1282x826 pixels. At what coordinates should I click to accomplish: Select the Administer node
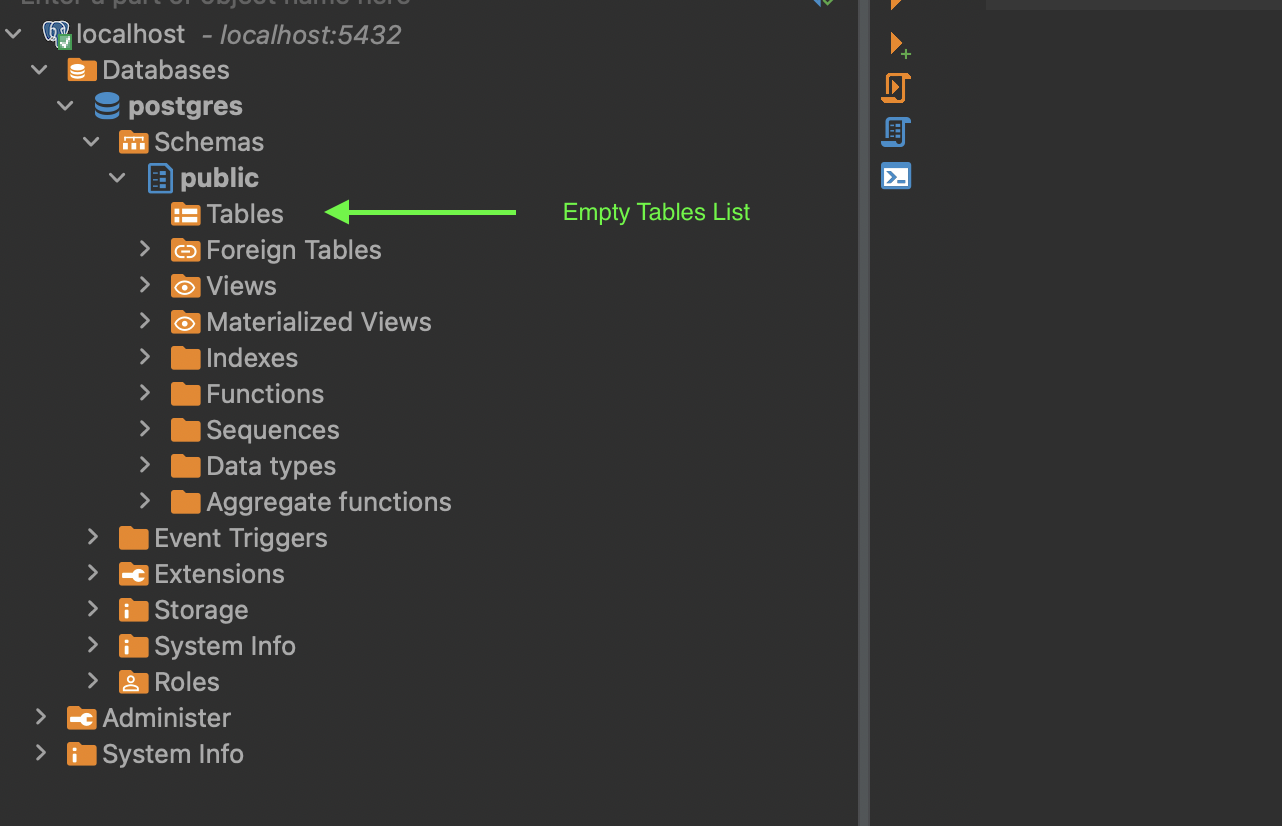tap(167, 717)
